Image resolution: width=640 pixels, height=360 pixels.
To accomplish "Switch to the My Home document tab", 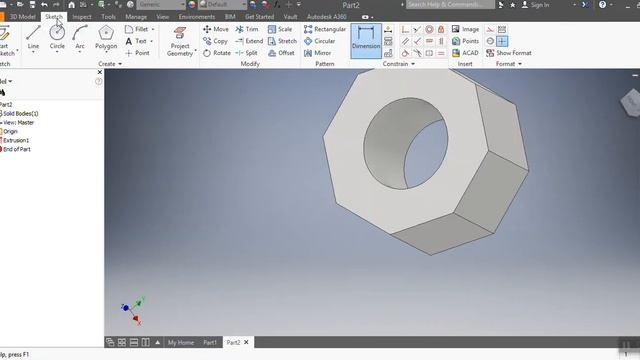I will click(x=181, y=342).
